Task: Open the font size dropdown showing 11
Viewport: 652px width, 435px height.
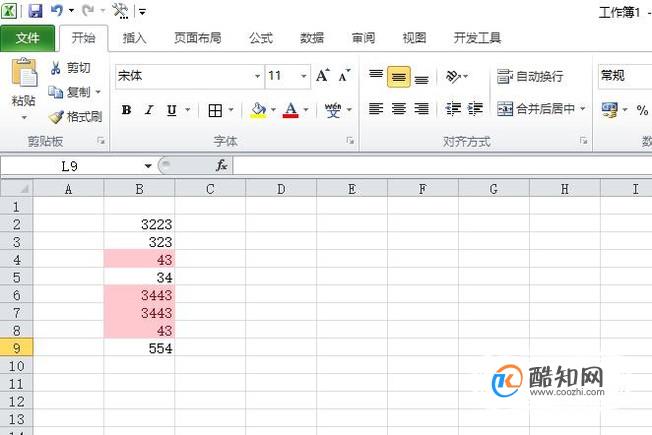Action: coord(304,76)
